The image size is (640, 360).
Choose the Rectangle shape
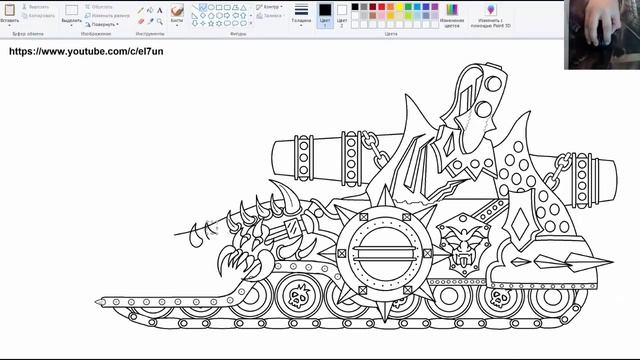click(x=219, y=7)
